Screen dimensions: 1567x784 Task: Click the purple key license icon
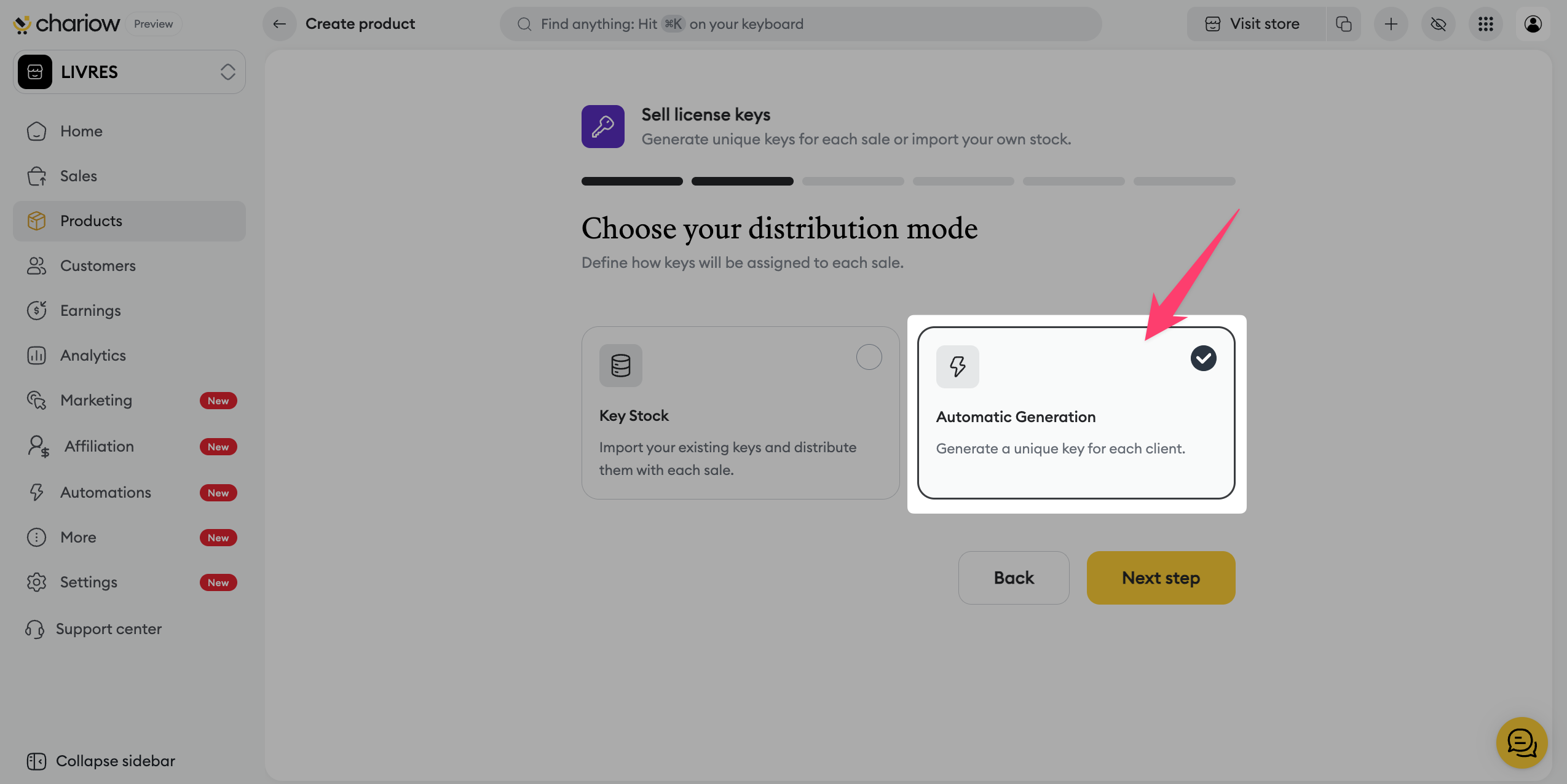pyautogui.click(x=602, y=127)
